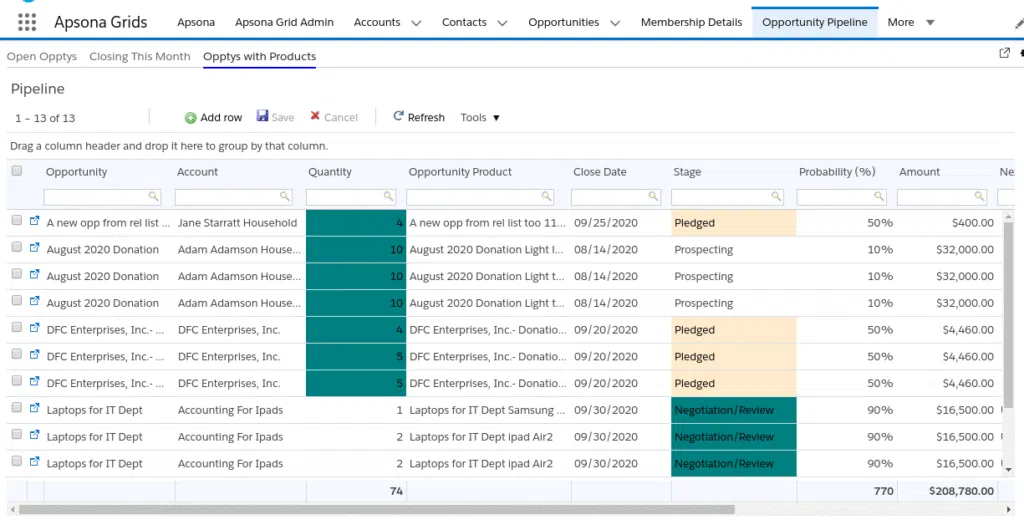Select checkbox for Laptops for IT Dept Samsung row
Viewport: 1024px width, 525px height.
16,408
